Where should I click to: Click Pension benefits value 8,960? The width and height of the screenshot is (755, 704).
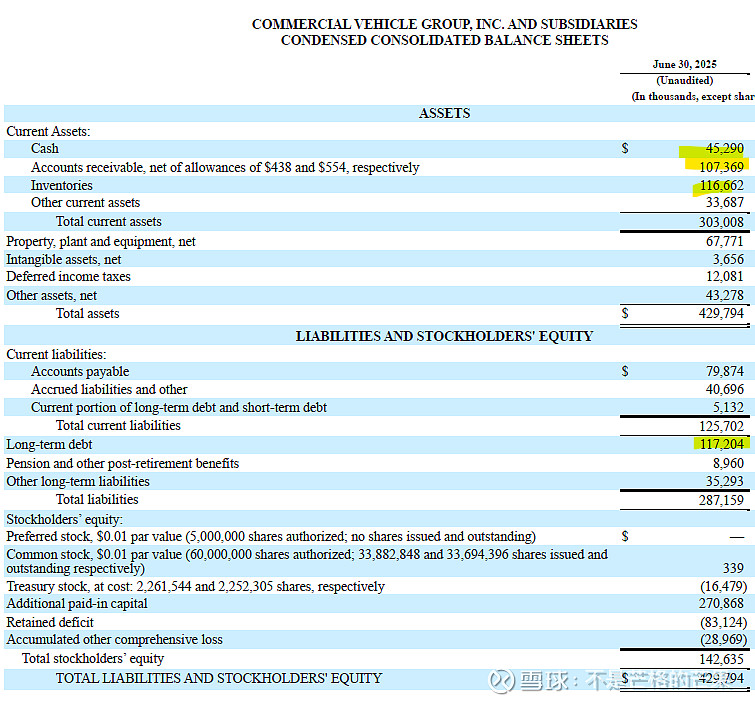tap(728, 463)
